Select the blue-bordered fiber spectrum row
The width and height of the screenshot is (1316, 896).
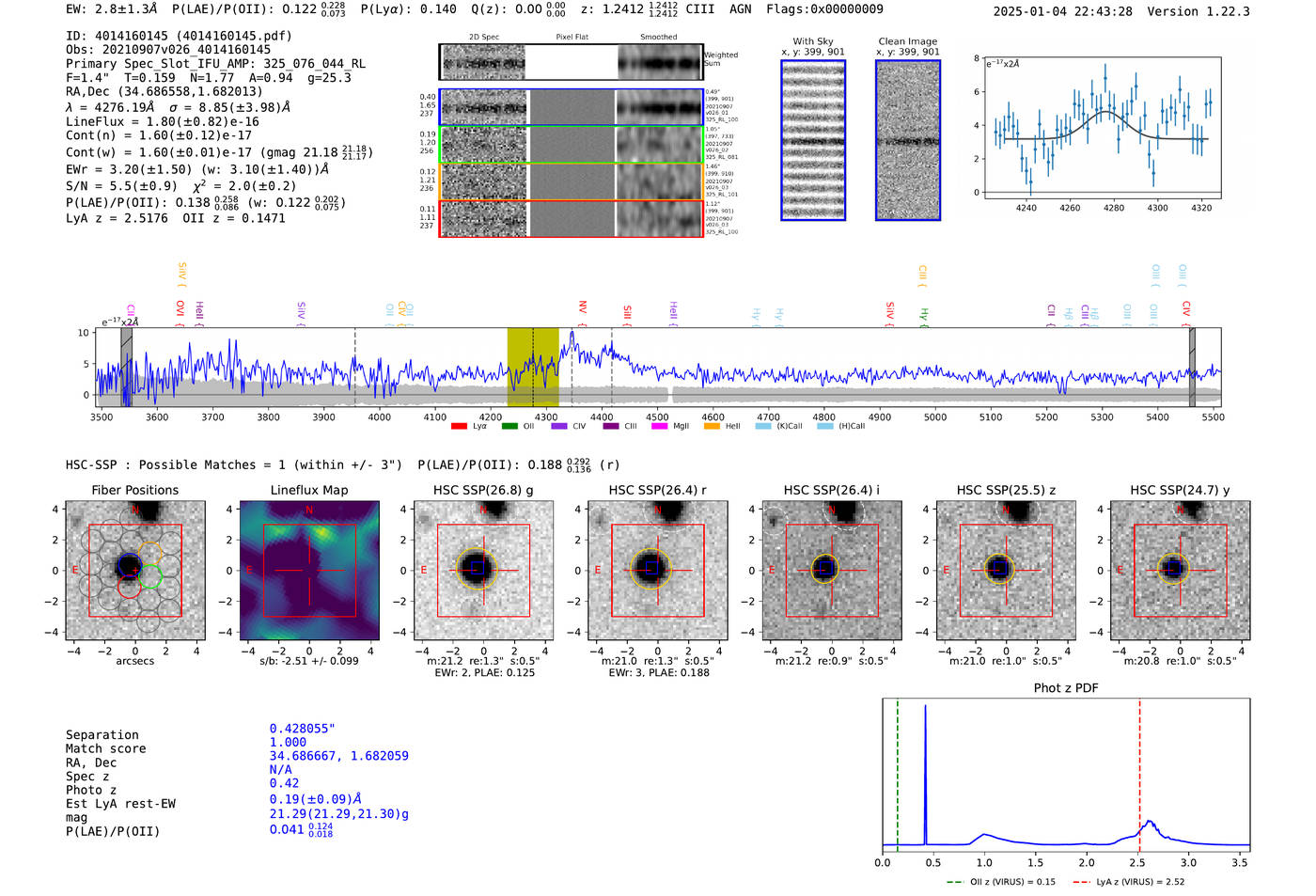pyautogui.click(x=572, y=107)
